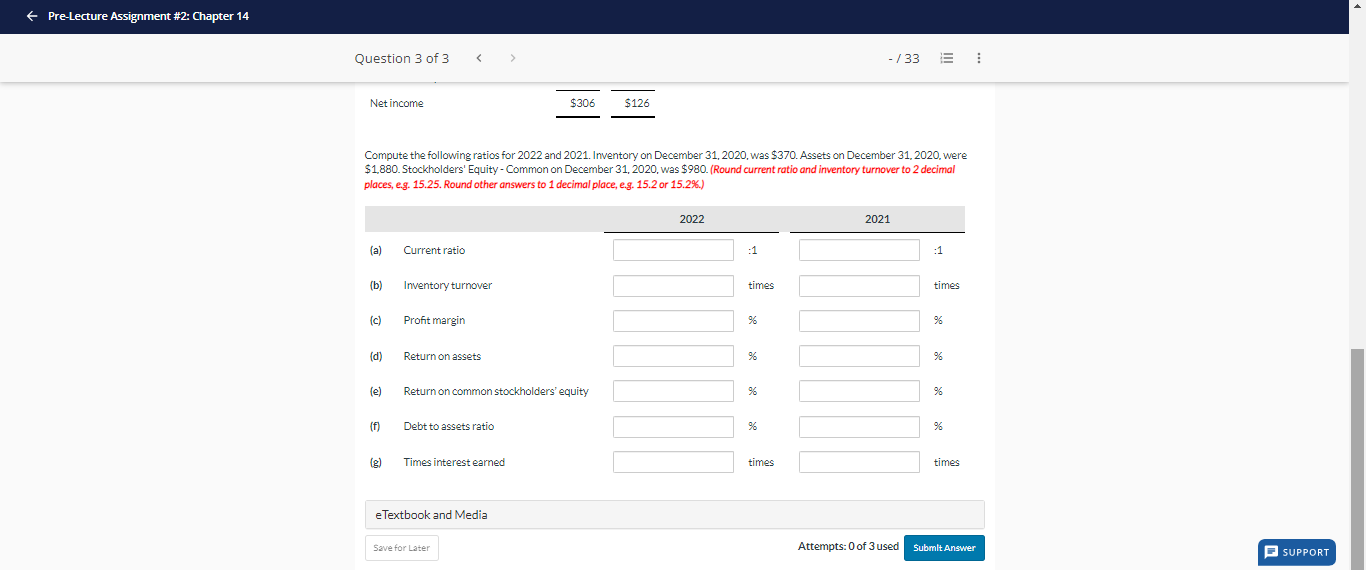This screenshot has height=570, width=1366.
Task: Click the Net income row label
Action: click(x=397, y=103)
